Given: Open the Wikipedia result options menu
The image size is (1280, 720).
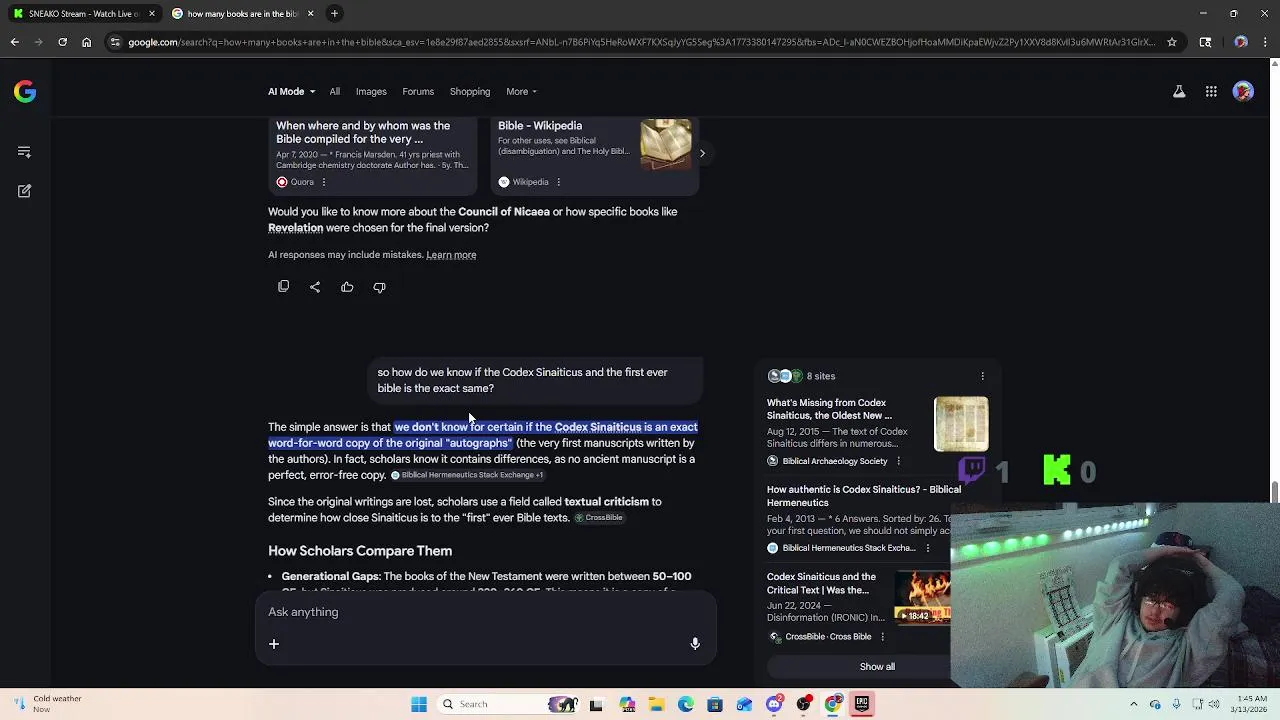Looking at the screenshot, I should 558,182.
